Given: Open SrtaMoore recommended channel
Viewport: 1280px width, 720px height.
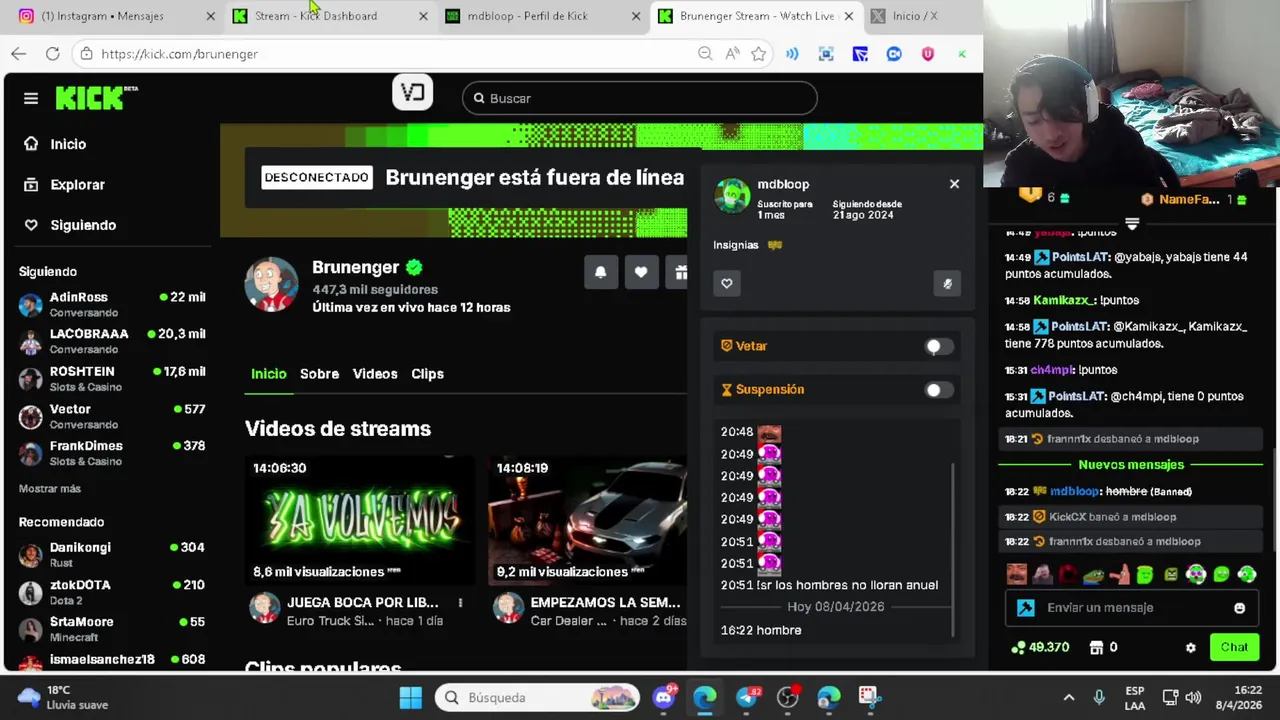Looking at the screenshot, I should pos(112,629).
